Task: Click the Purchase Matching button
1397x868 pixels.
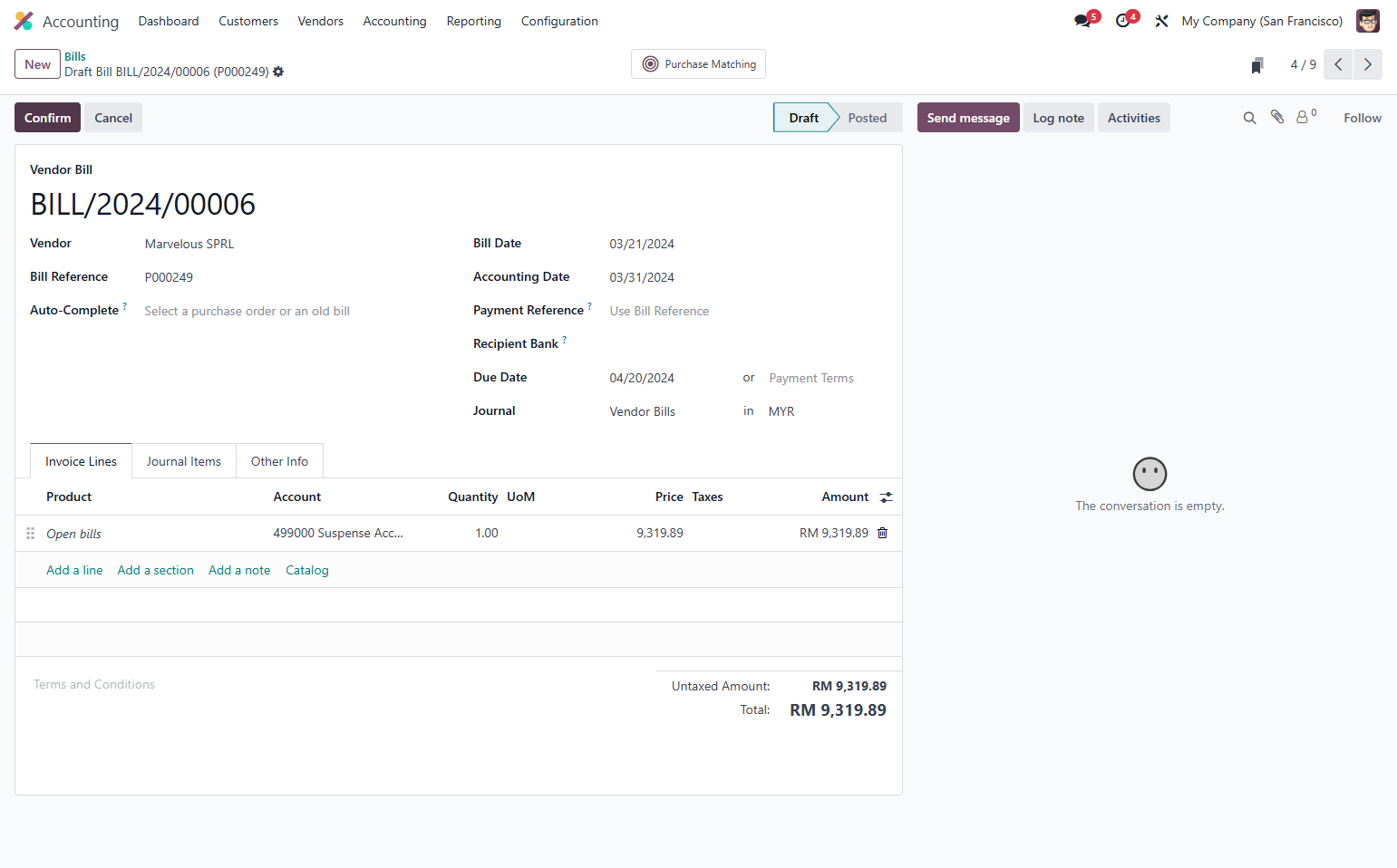Action: tap(698, 64)
